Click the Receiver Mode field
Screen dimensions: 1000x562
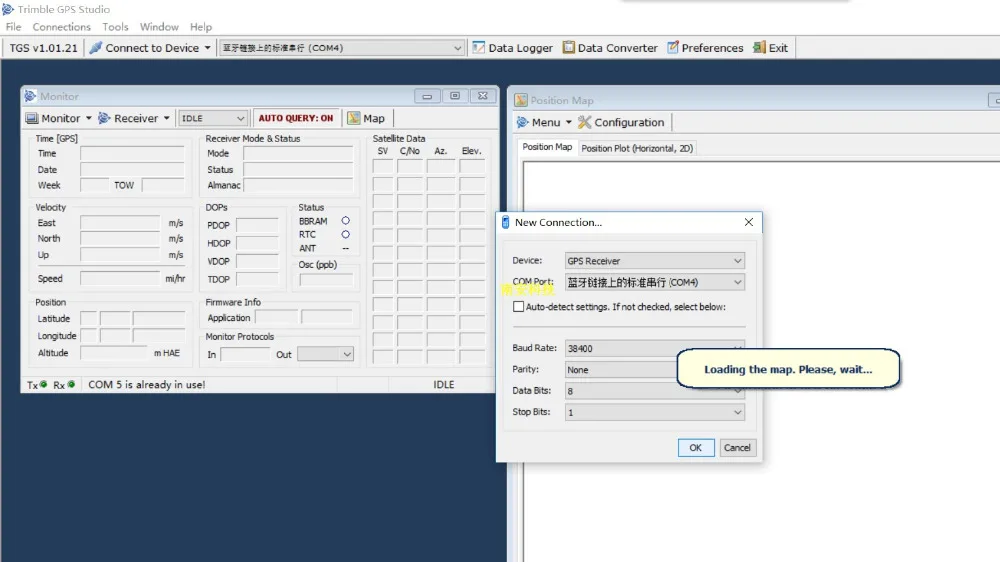(298, 153)
